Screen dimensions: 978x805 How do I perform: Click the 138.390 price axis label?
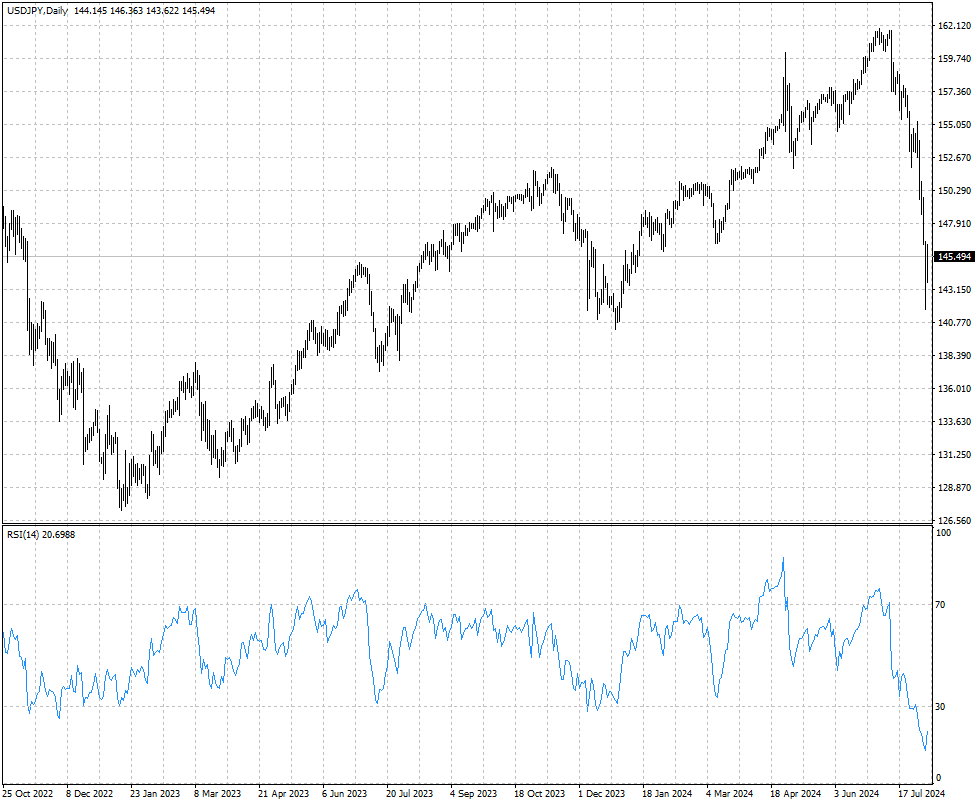(x=953, y=356)
